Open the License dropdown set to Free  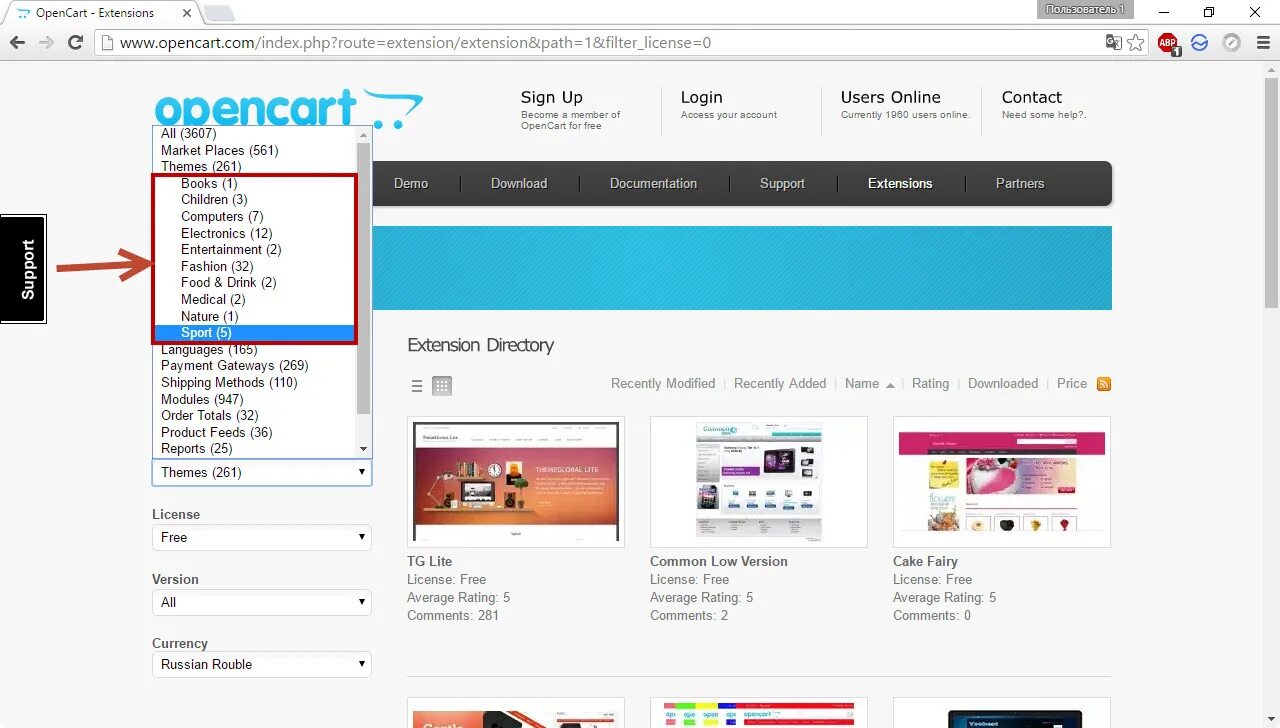[262, 537]
